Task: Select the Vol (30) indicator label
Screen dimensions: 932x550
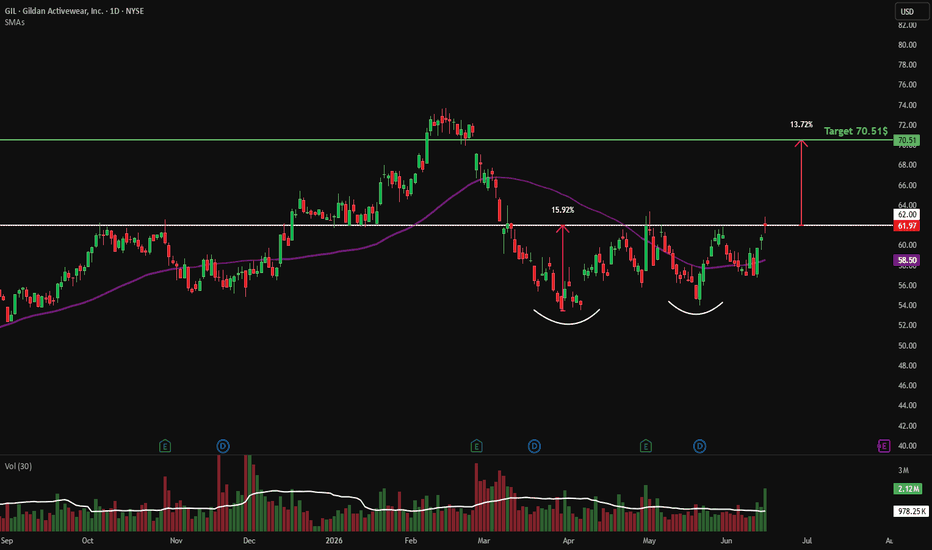Action: (18, 466)
